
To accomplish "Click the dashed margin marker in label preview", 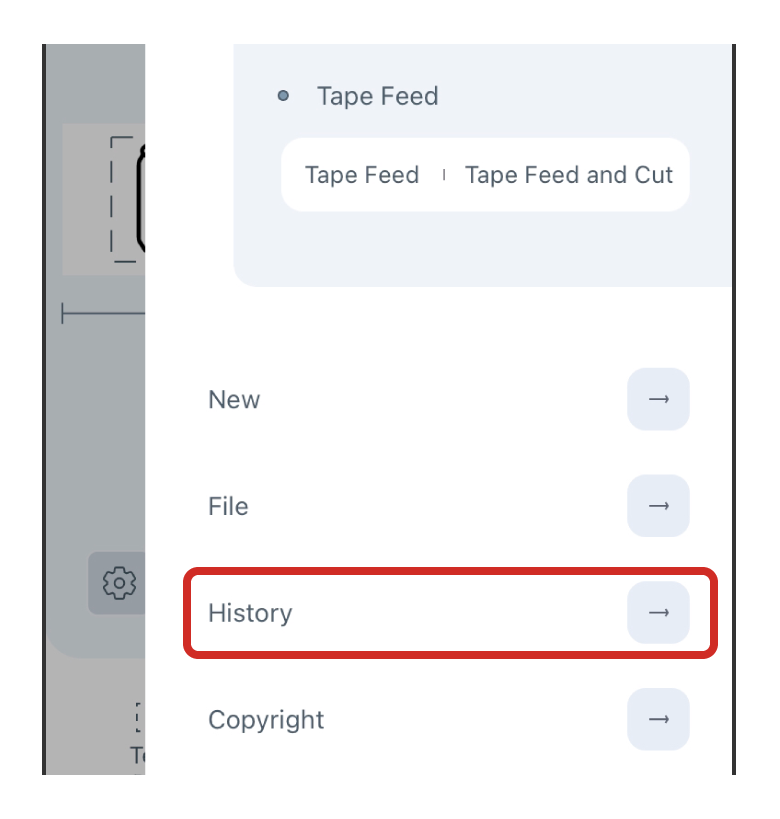I will (120, 199).
